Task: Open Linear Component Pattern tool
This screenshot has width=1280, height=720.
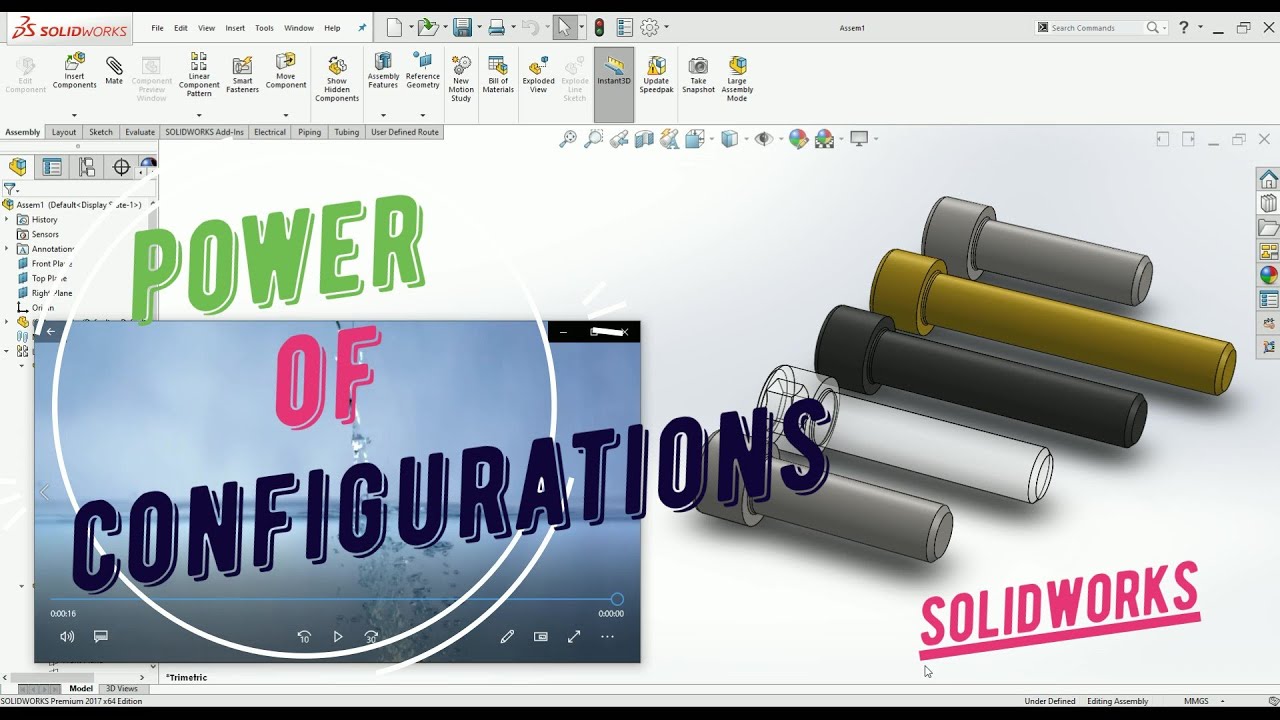Action: coord(199,75)
